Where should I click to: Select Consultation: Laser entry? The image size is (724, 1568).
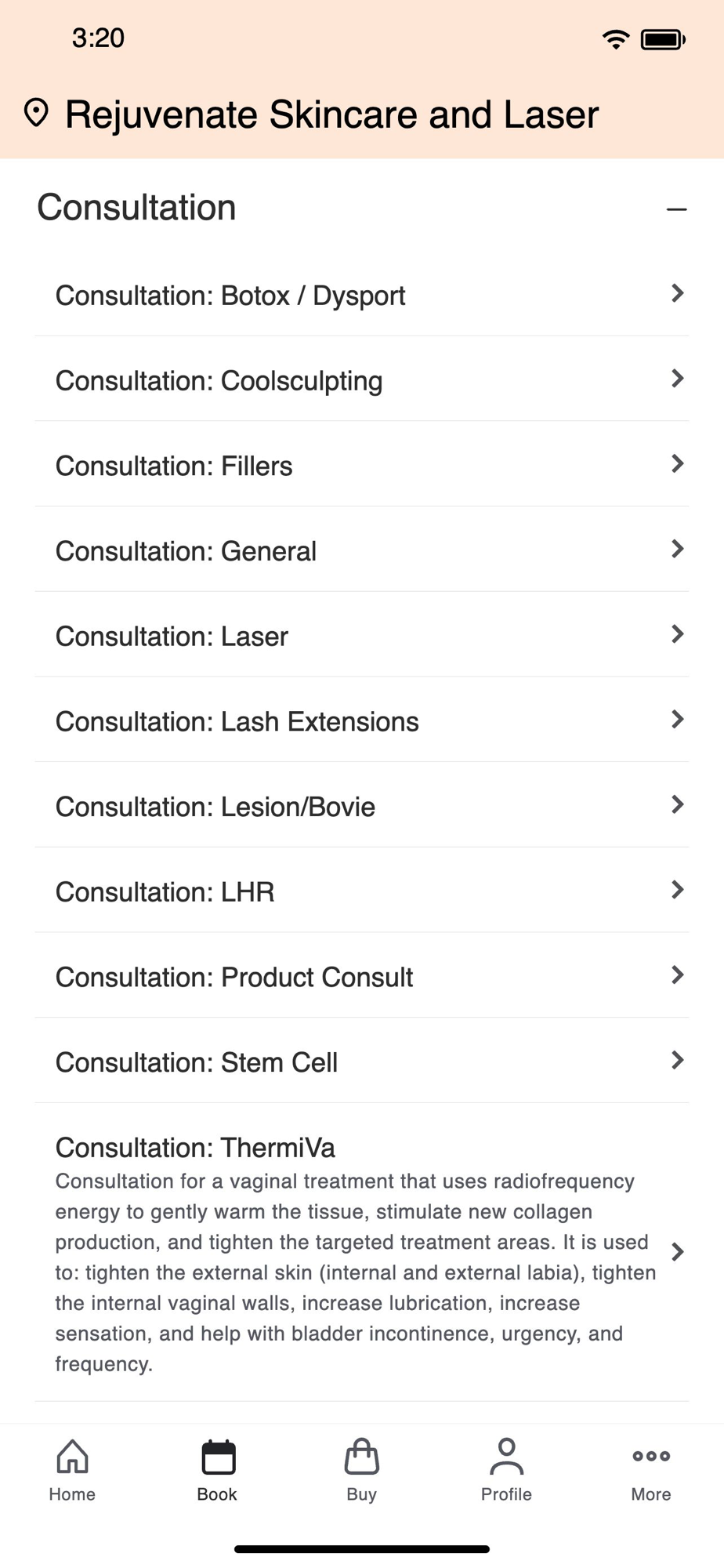tap(172, 637)
